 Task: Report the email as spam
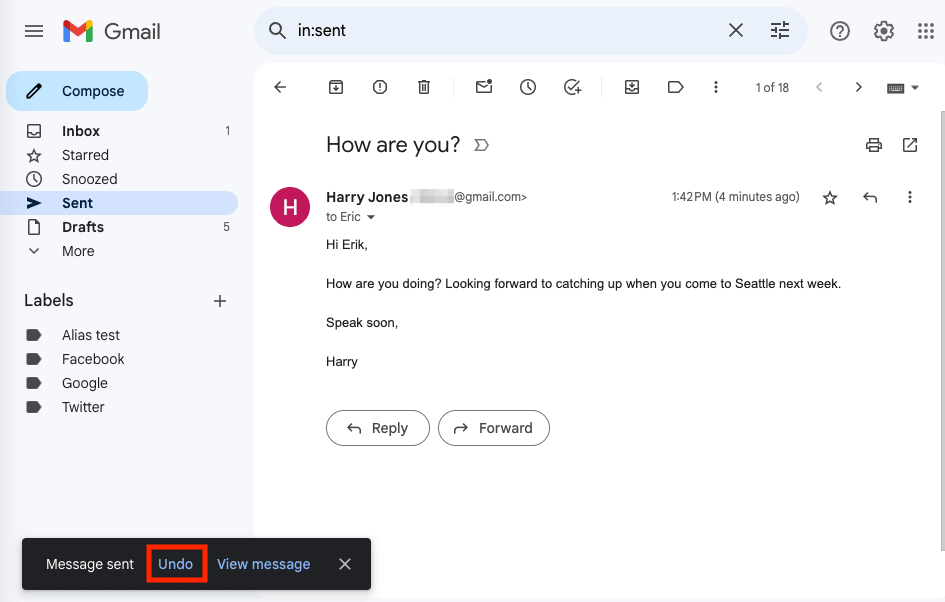tap(379, 87)
